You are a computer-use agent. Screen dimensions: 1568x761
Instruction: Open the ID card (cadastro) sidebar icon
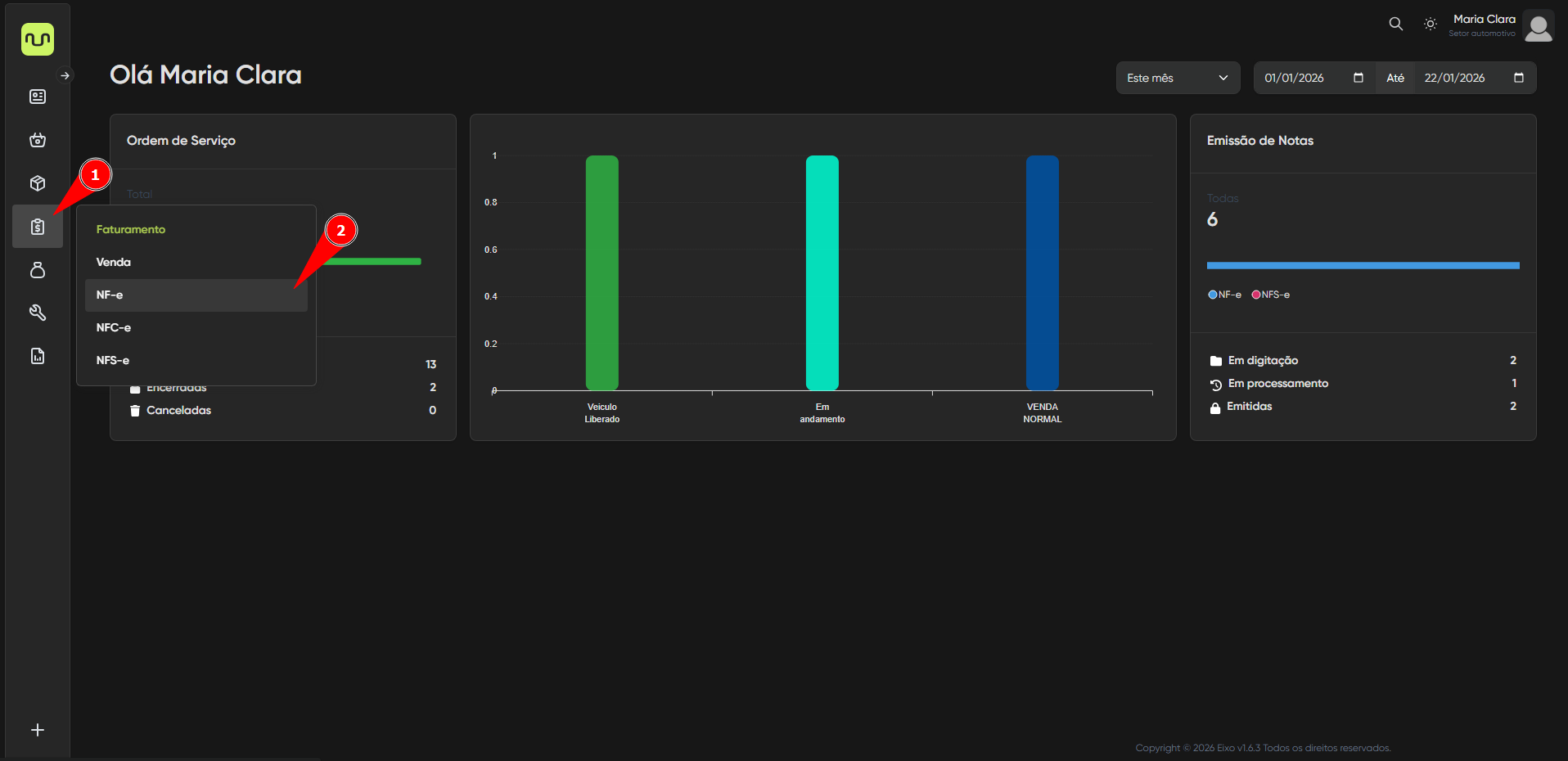point(38,97)
